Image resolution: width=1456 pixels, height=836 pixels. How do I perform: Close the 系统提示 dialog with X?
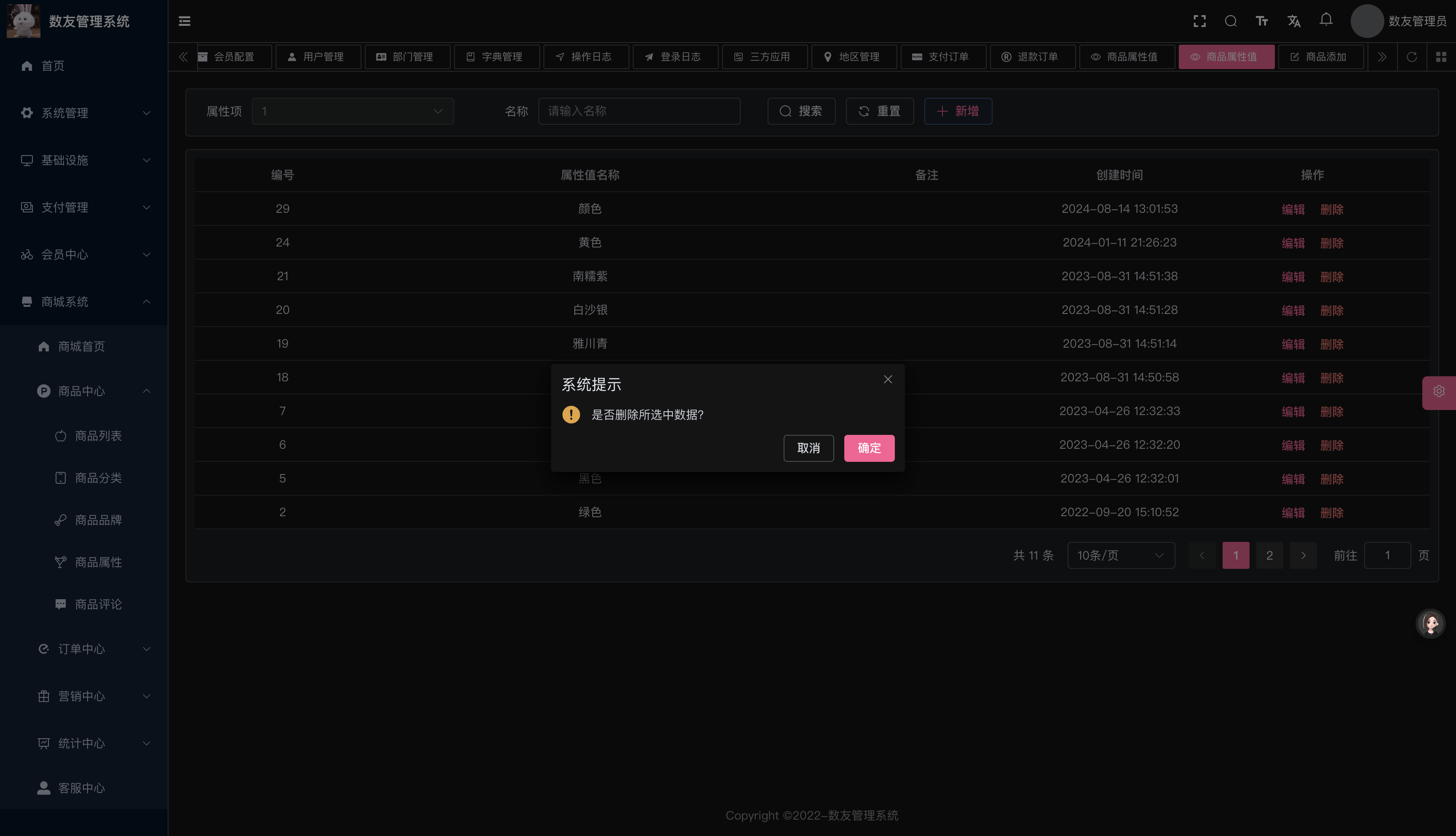click(888, 380)
